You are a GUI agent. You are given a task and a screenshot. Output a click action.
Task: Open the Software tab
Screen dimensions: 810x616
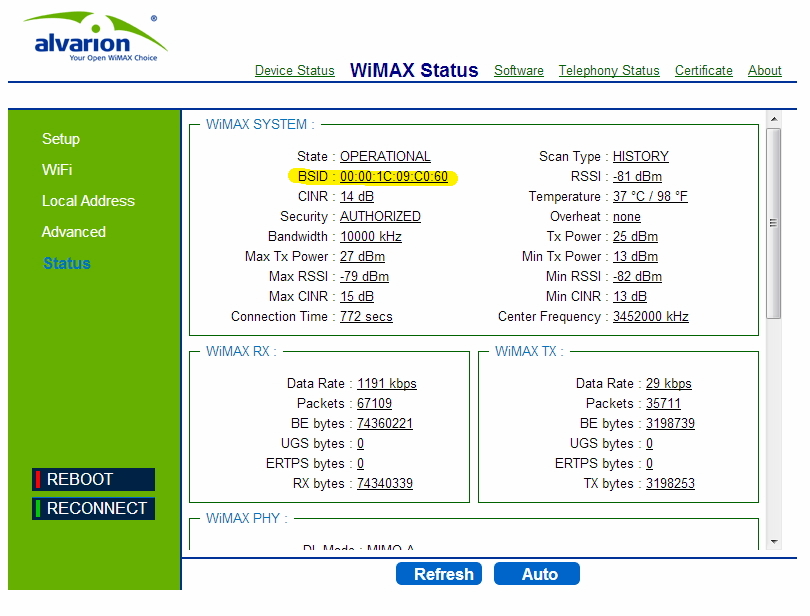(x=519, y=70)
